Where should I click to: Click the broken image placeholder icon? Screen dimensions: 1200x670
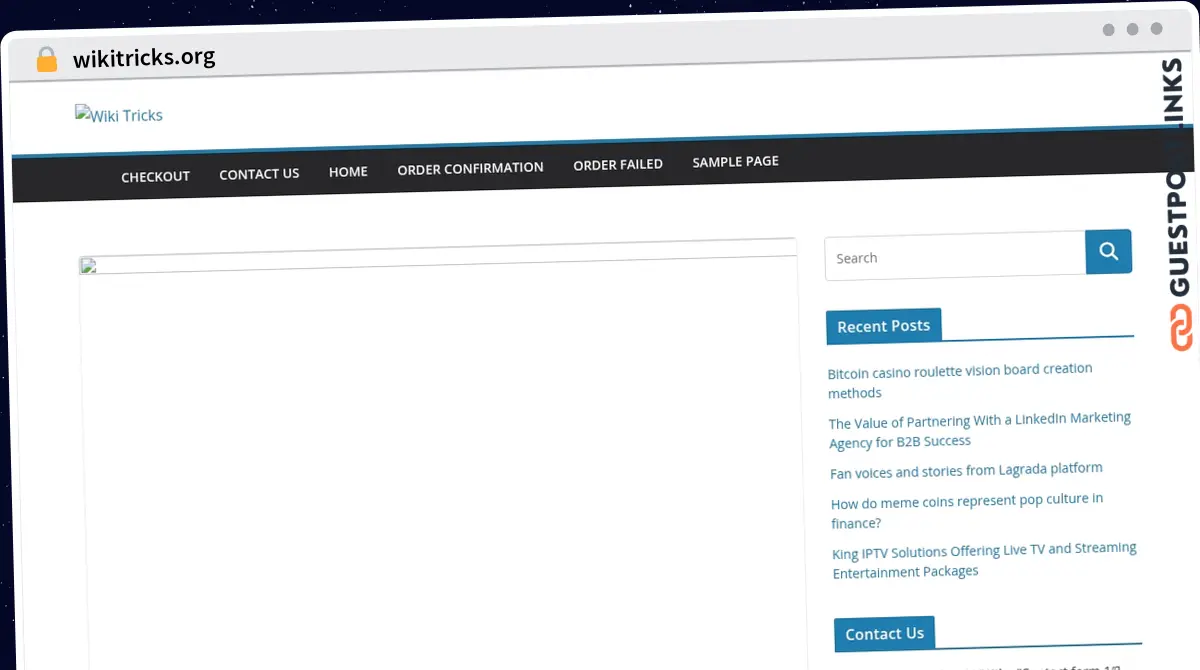pos(88,266)
